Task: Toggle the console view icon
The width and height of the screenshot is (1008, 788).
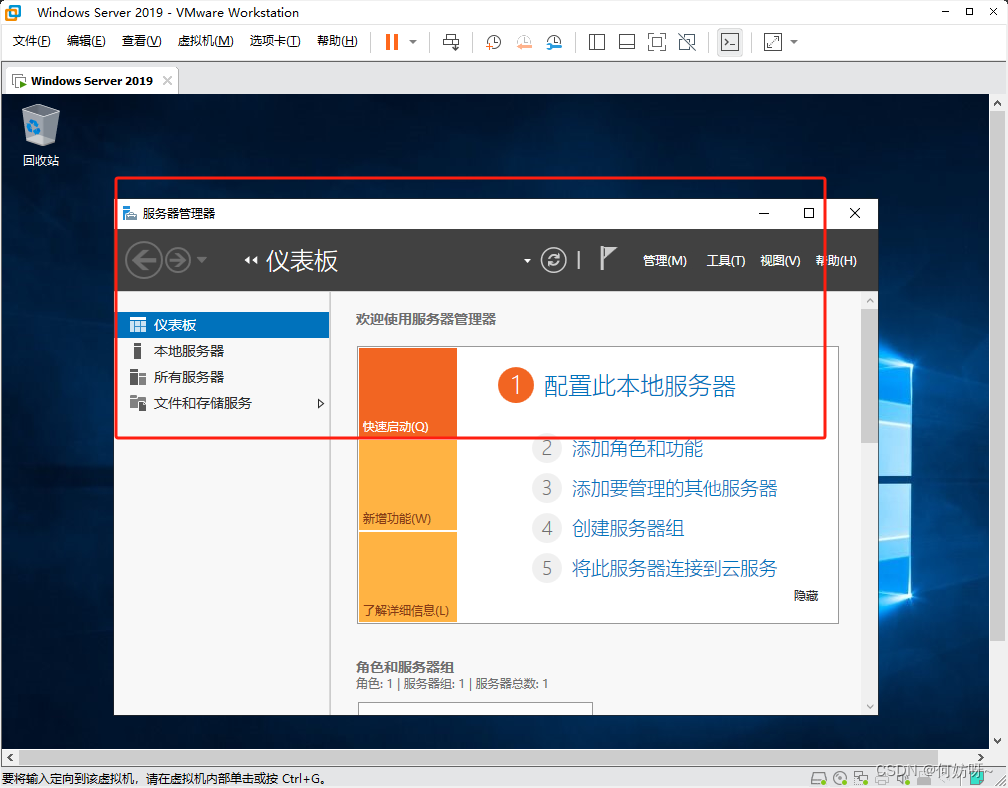Action: [730, 42]
